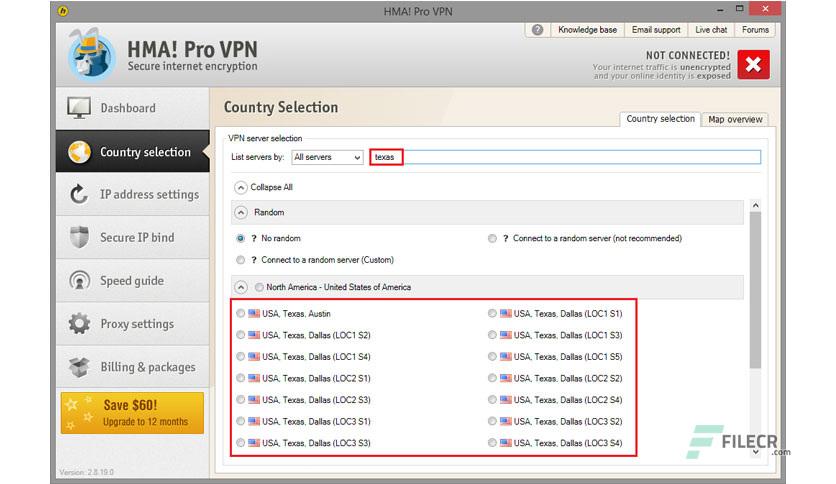The width and height of the screenshot is (836, 484).
Task: Select USA, Texas, Dallas (LOC3 S3) server
Action: (x=240, y=442)
